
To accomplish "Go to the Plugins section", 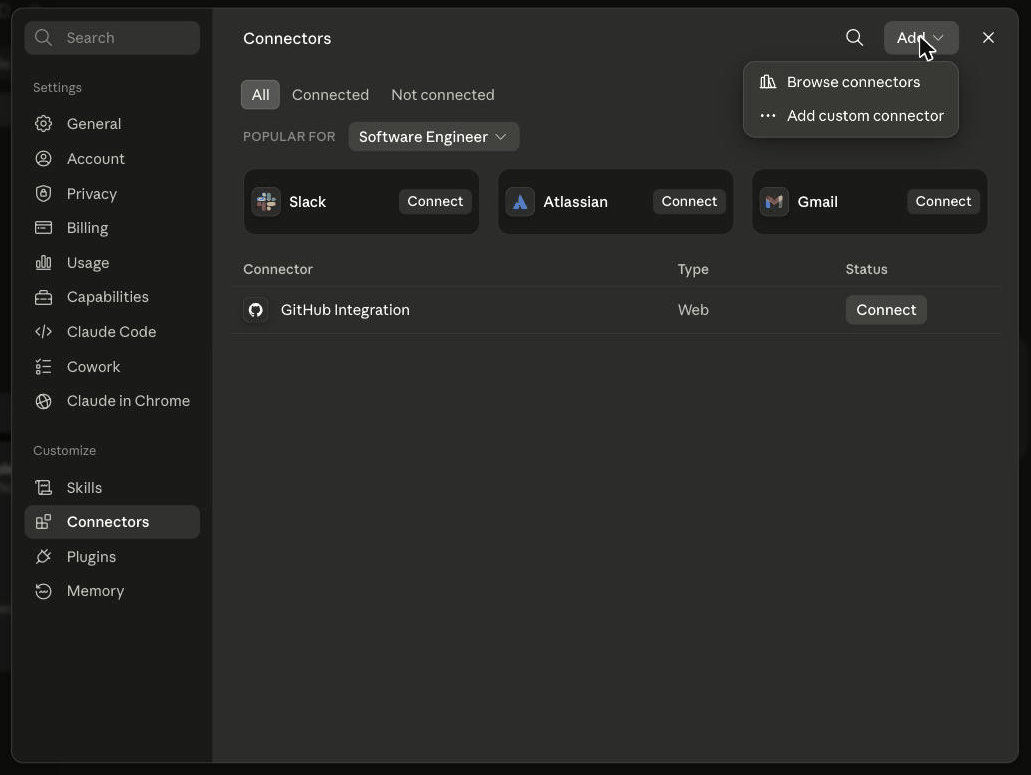I will 112,557.
